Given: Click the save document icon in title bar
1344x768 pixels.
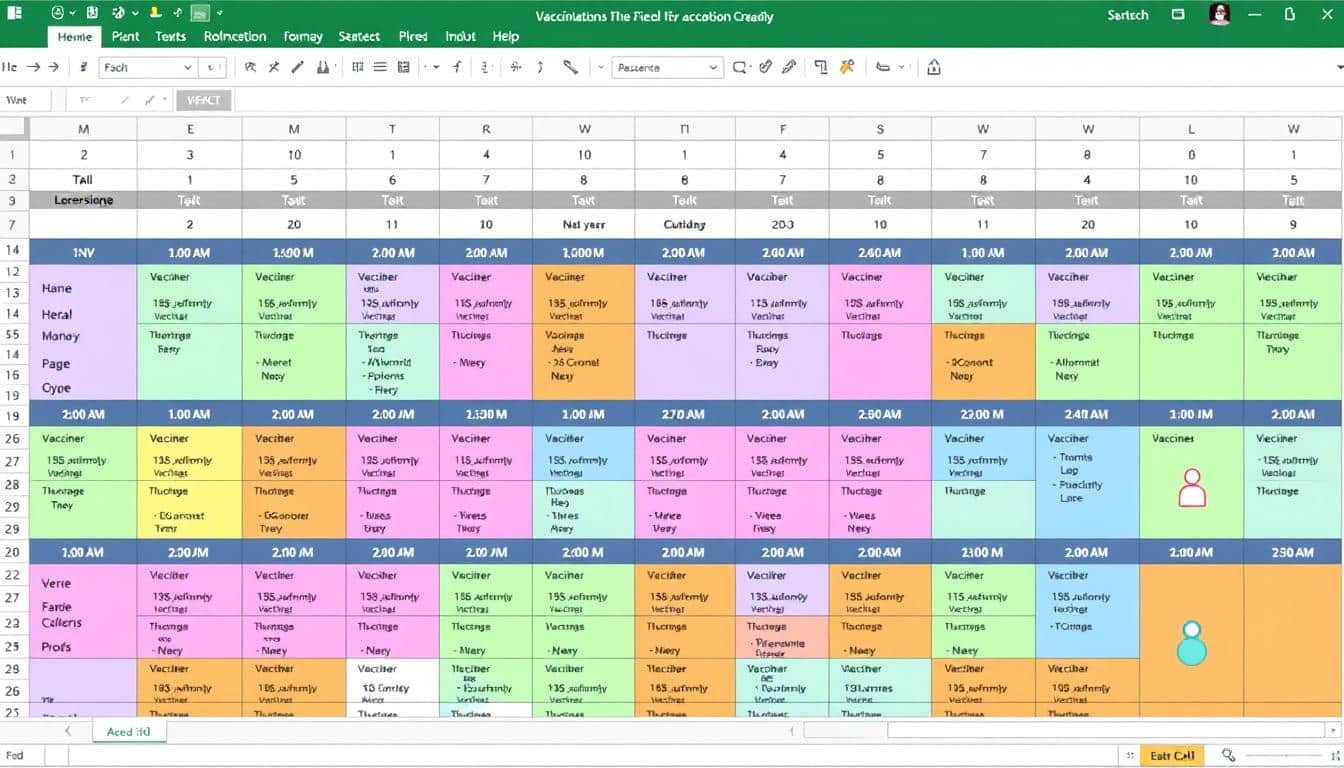Looking at the screenshot, I should click(92, 14).
